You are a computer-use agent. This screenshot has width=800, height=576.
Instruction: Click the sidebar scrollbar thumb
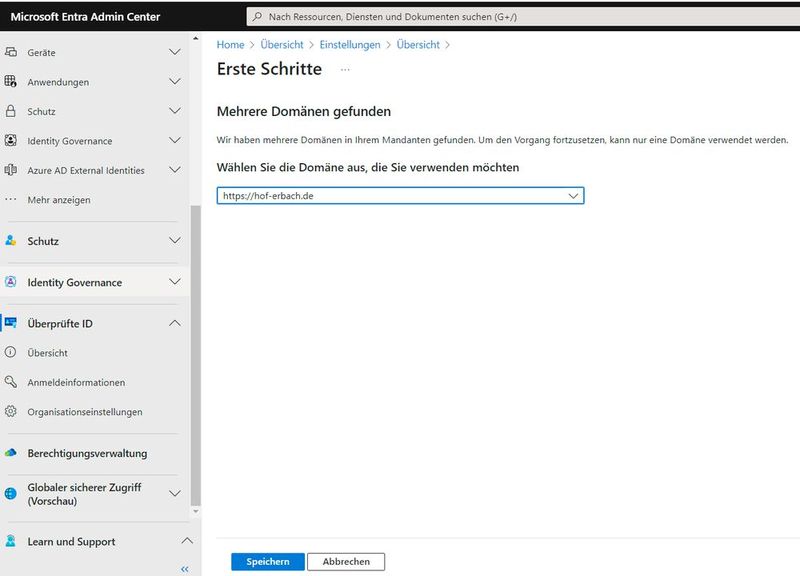195,356
